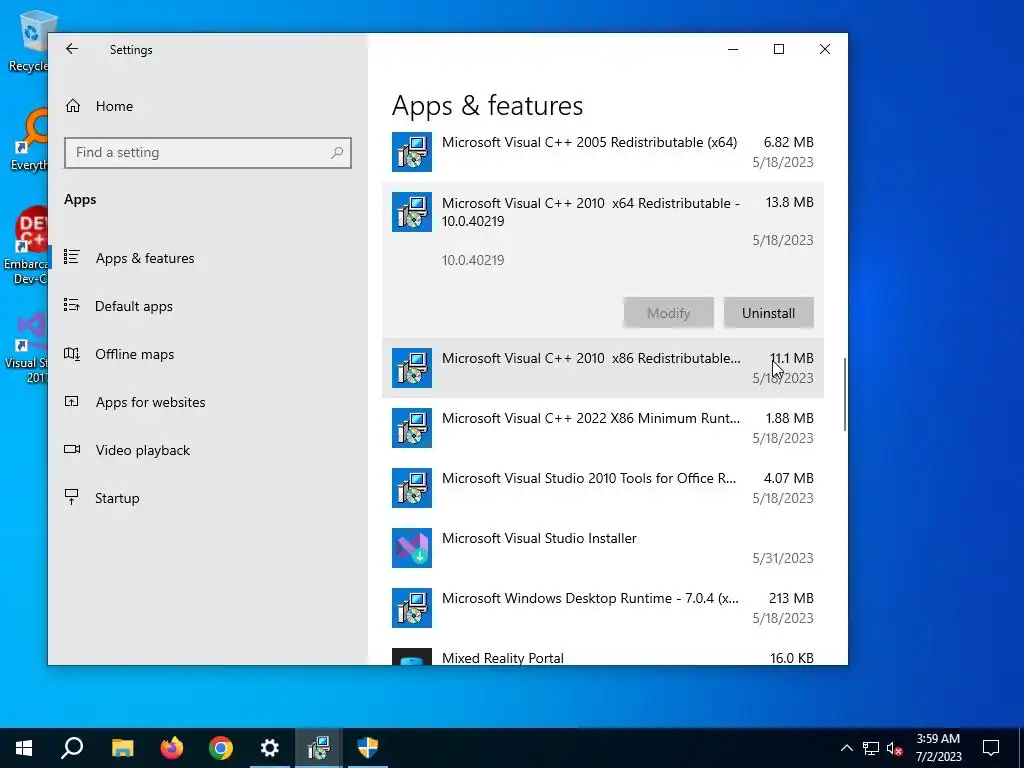
Task: Click the Microsoft Visual Studio Installer icon
Action: [411, 548]
